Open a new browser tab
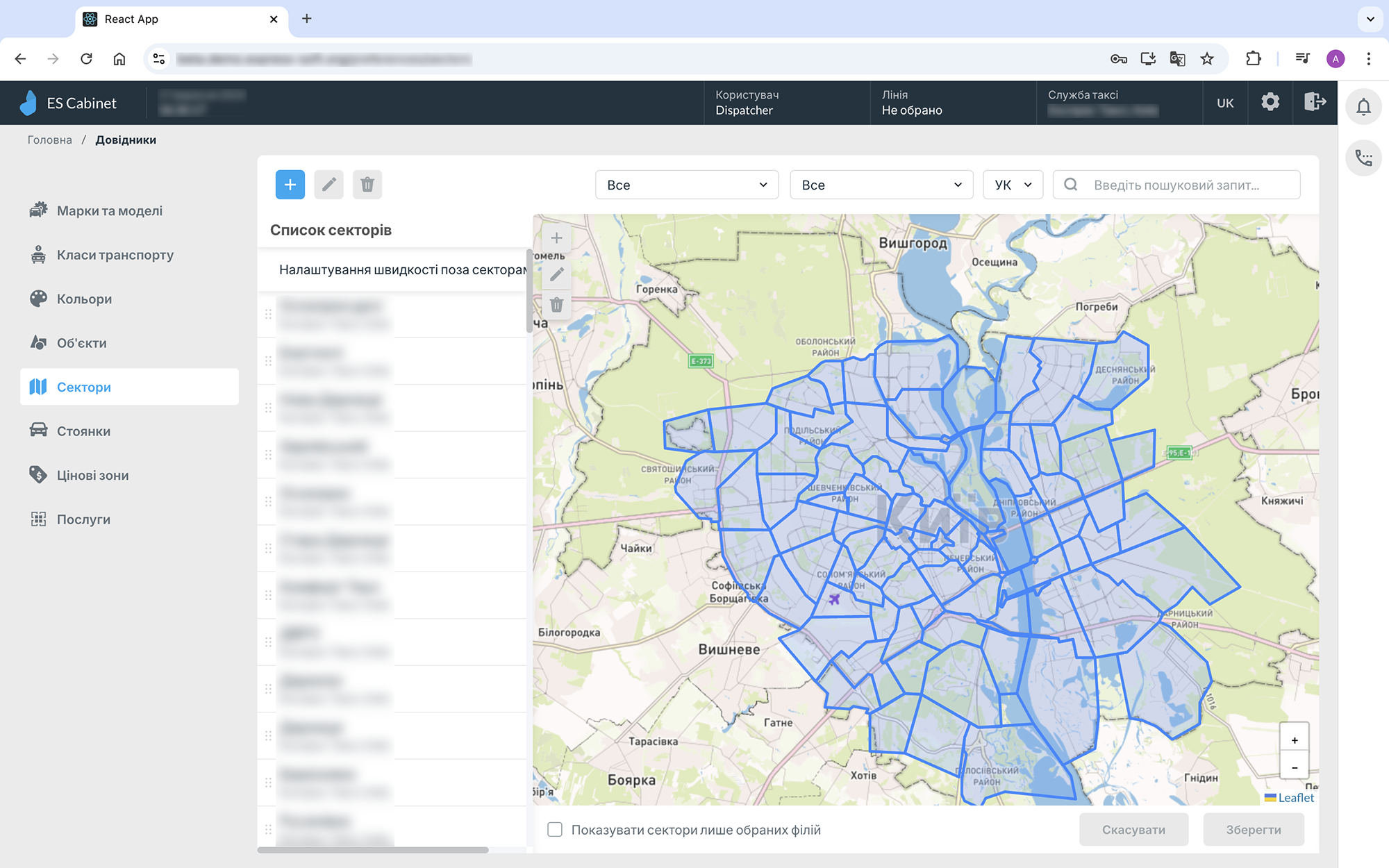The height and width of the screenshot is (868, 1389). coord(307,19)
